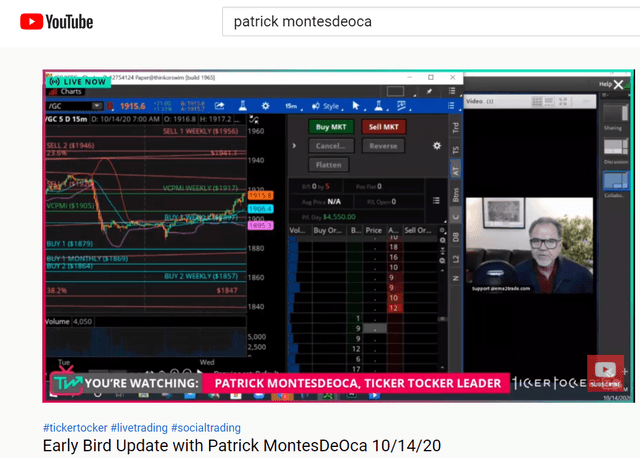Click the Cancel... button in Active Trader
The width and height of the screenshot is (640, 458).
coord(331,146)
